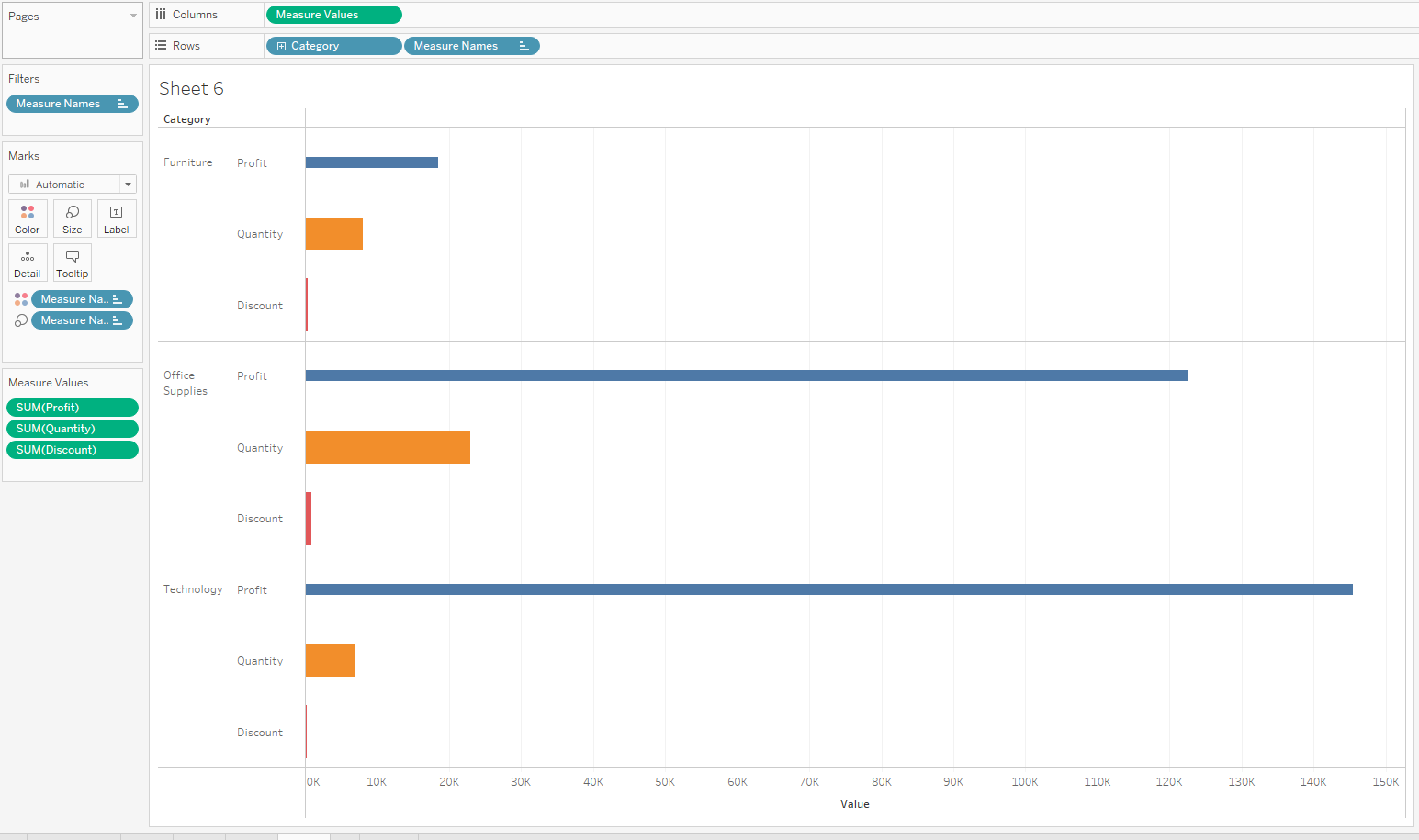Select the Office Supplies category label
This screenshot has width=1419, height=840.
[x=186, y=384]
